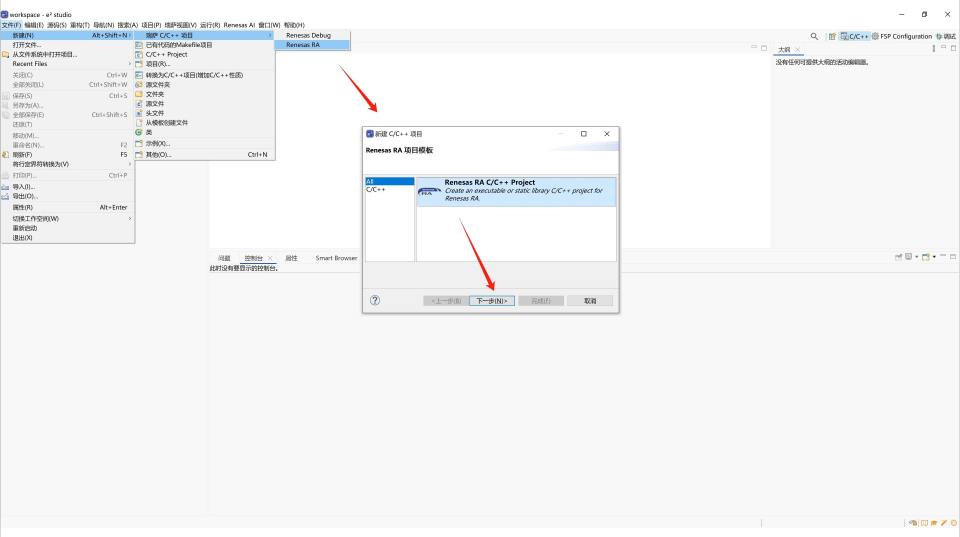Click the open console icon
This screenshot has height=537, width=960.
926,257
